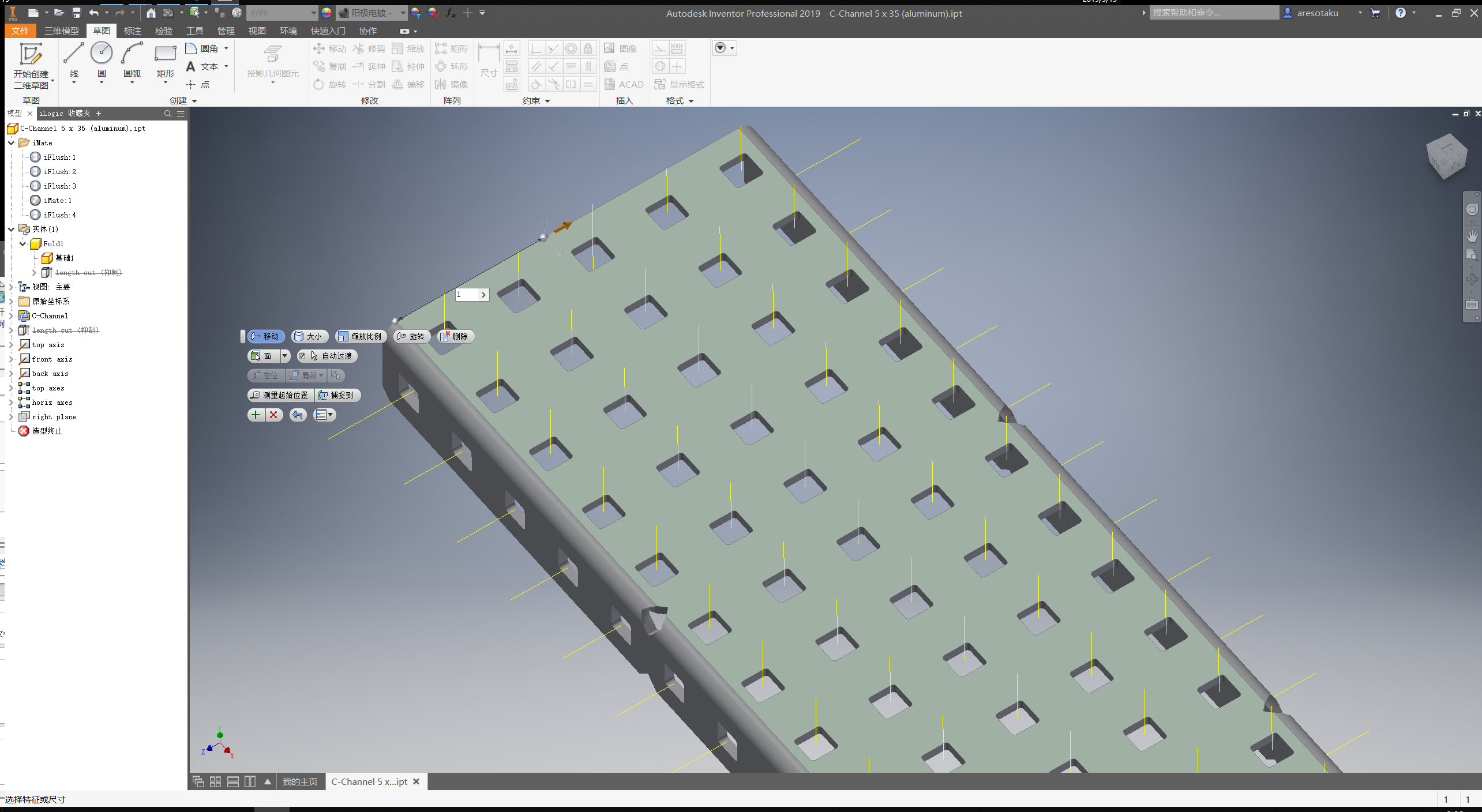The width and height of the screenshot is (1482, 812).
Task: Select the Rectangle (矩形) sketch tool
Action: pos(165,54)
